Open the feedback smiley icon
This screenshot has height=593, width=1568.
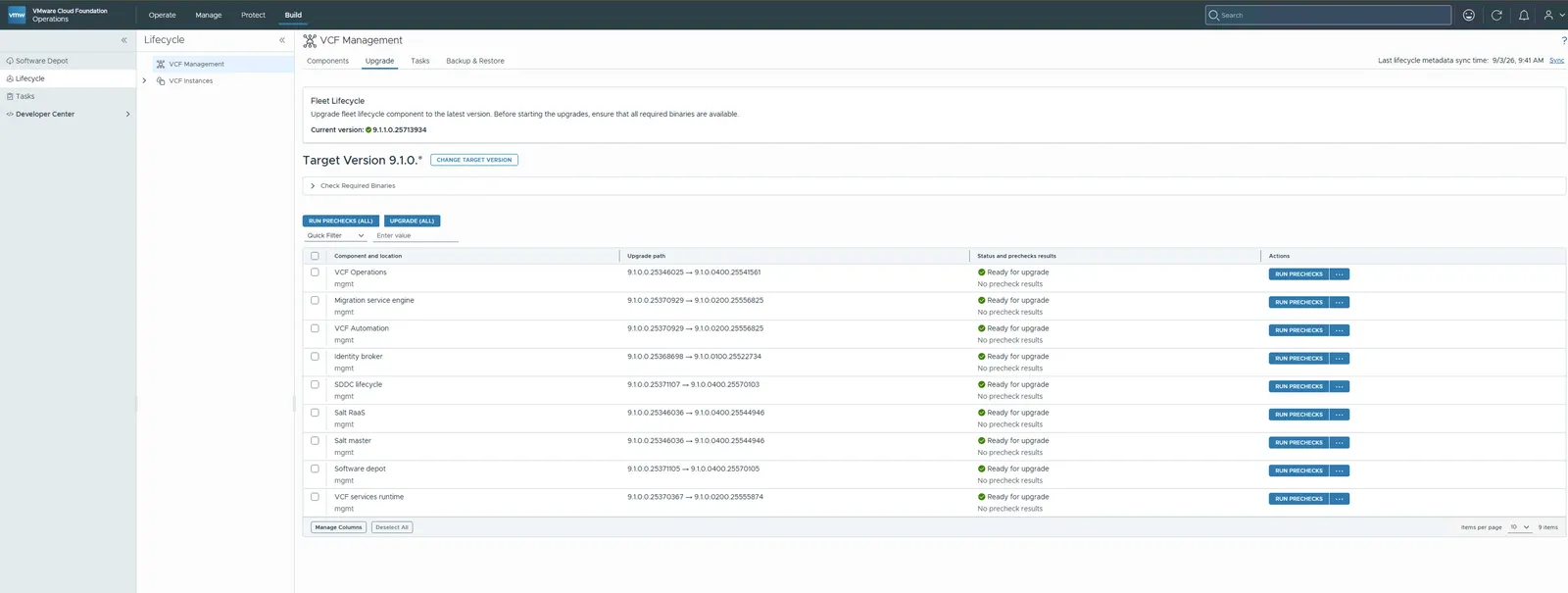point(1468,15)
